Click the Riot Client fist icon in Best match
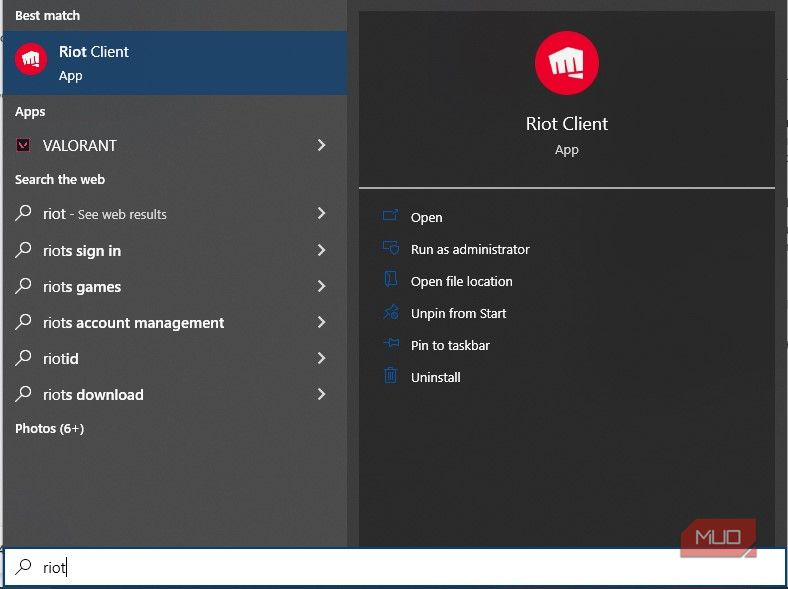The image size is (788, 589). (31, 59)
